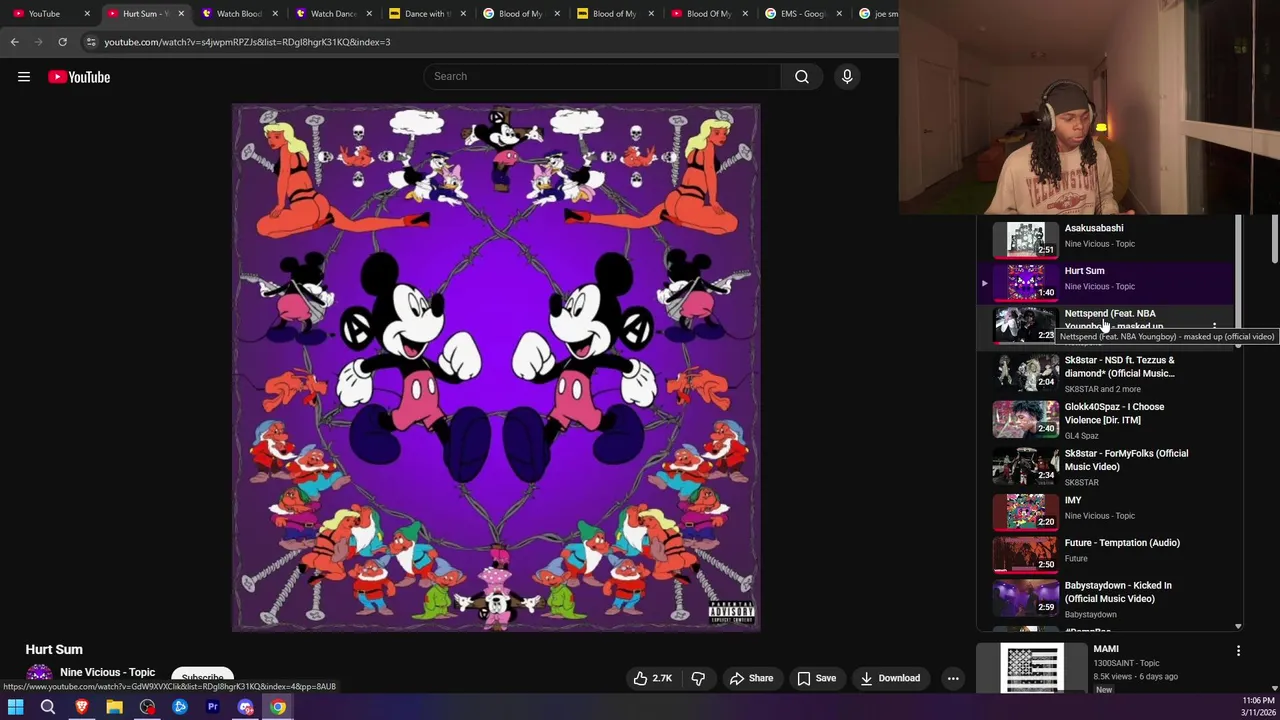The image size is (1280, 720).
Task: Click the browser address bar URL
Action: pos(247,42)
